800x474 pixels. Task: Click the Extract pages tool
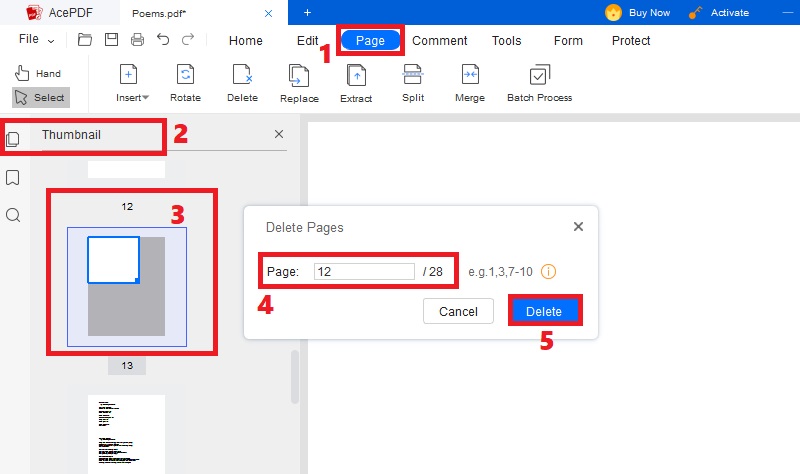point(356,84)
